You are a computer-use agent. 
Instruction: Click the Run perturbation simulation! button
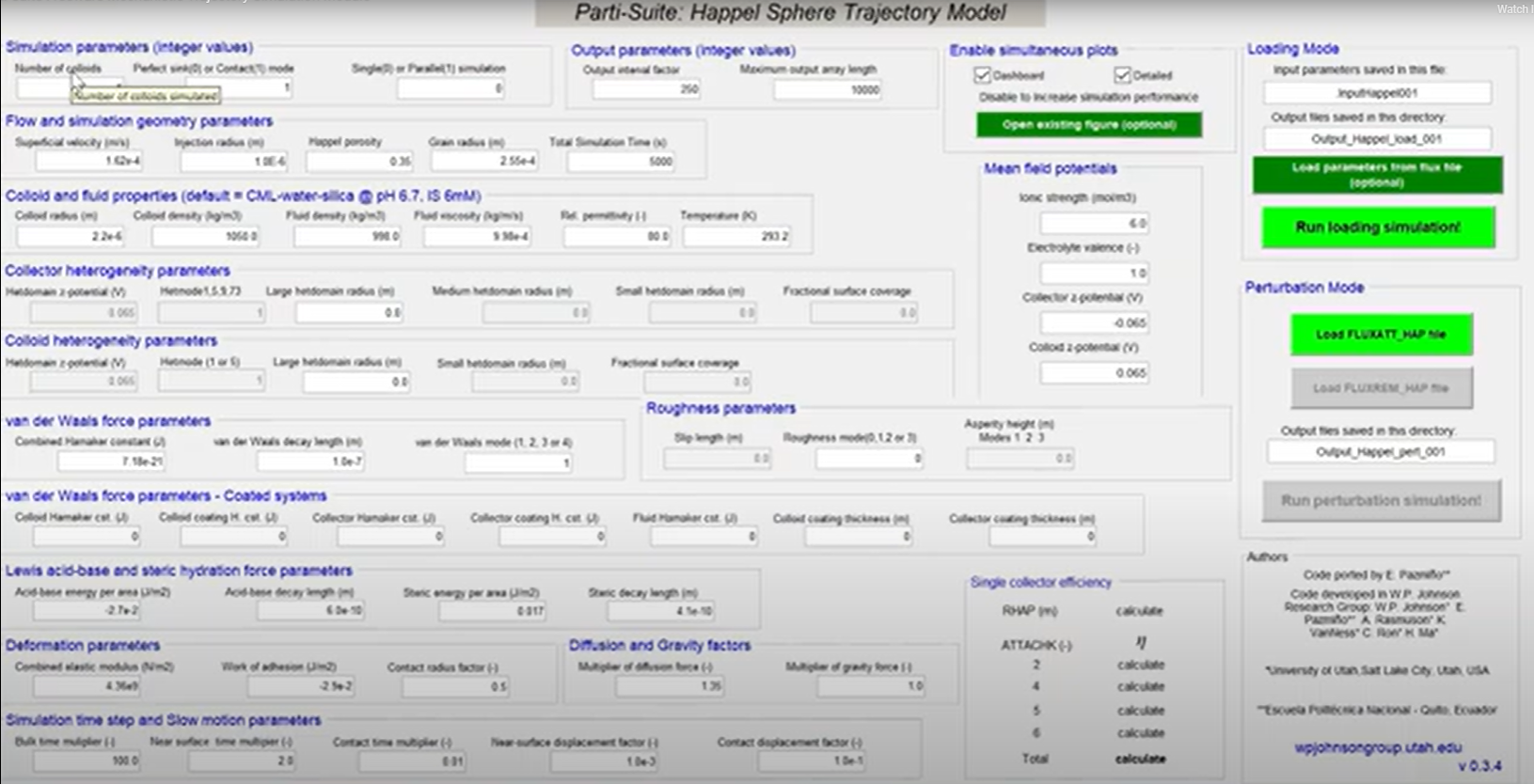coord(1381,501)
